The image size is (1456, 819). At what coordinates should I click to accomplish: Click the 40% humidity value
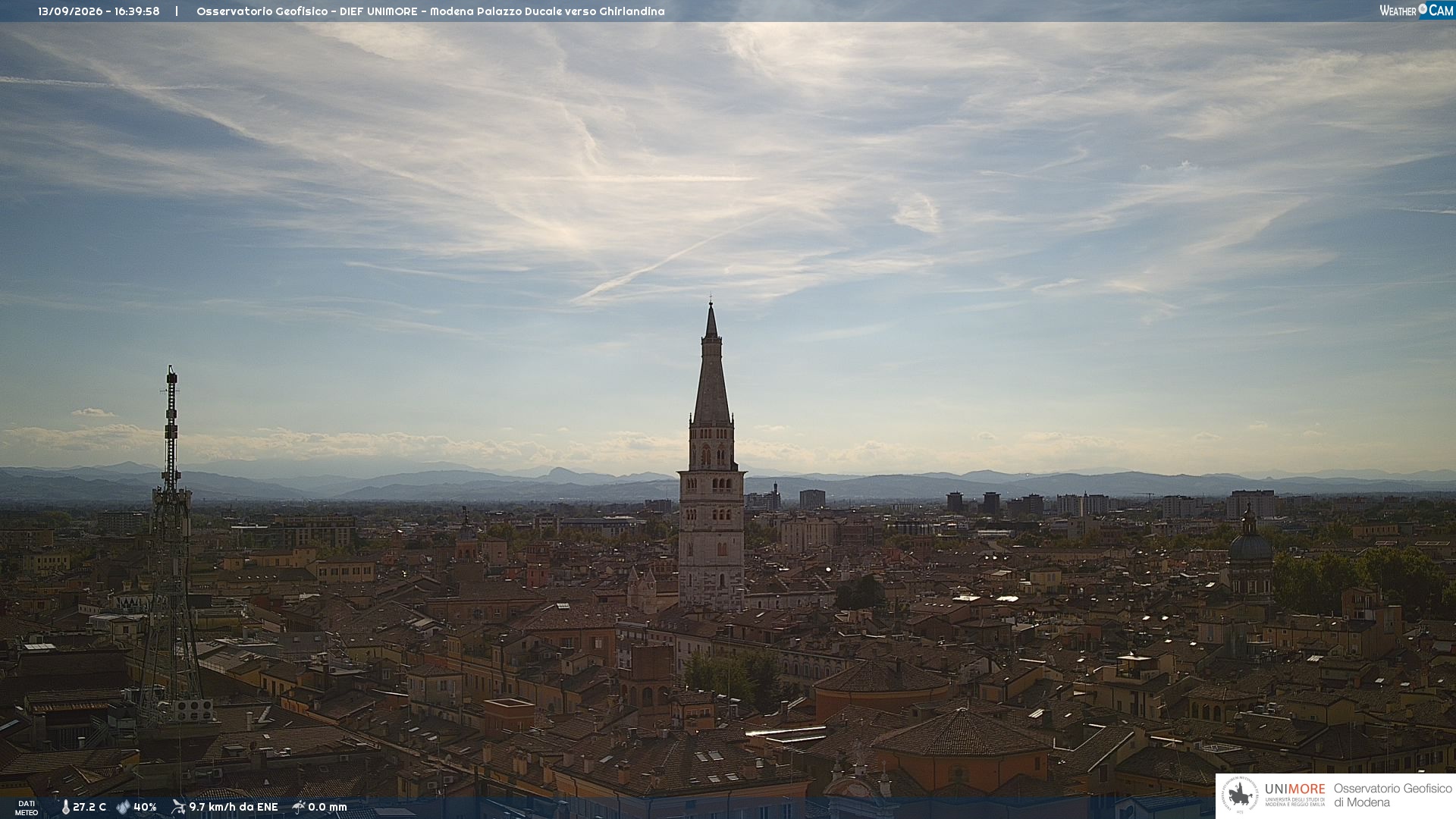[x=145, y=807]
